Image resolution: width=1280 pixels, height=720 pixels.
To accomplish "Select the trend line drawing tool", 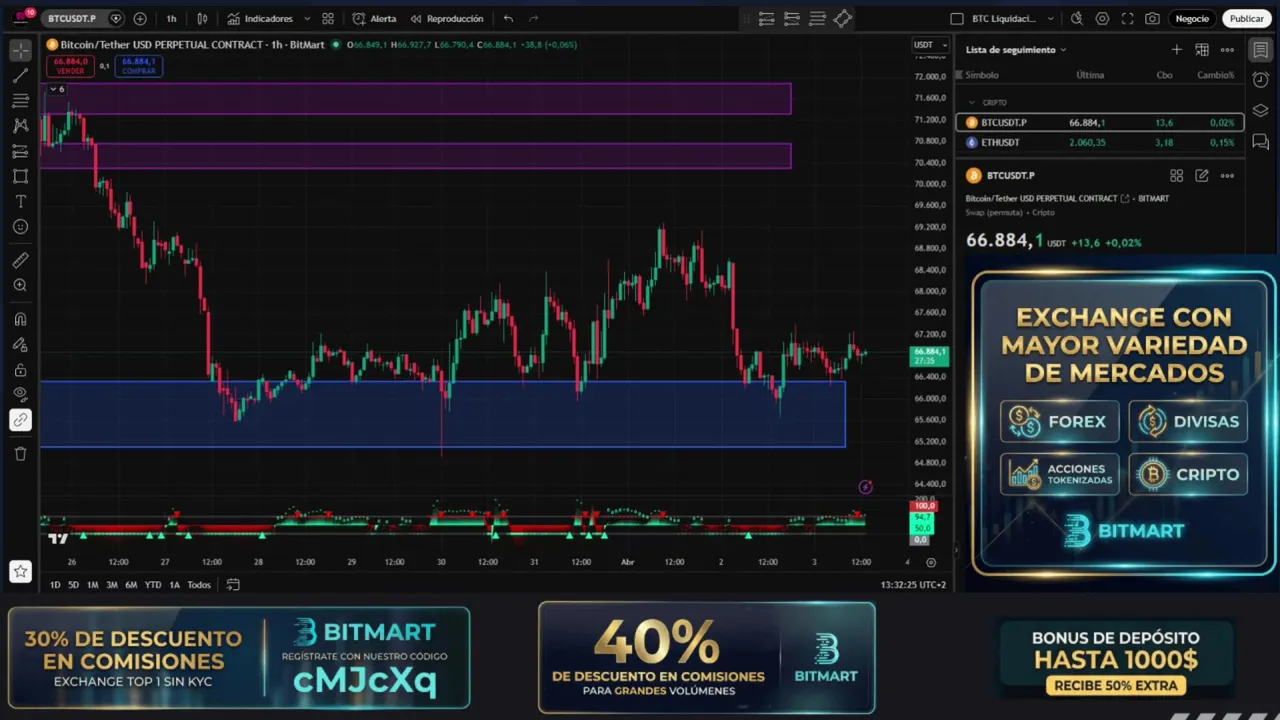I will coord(20,75).
